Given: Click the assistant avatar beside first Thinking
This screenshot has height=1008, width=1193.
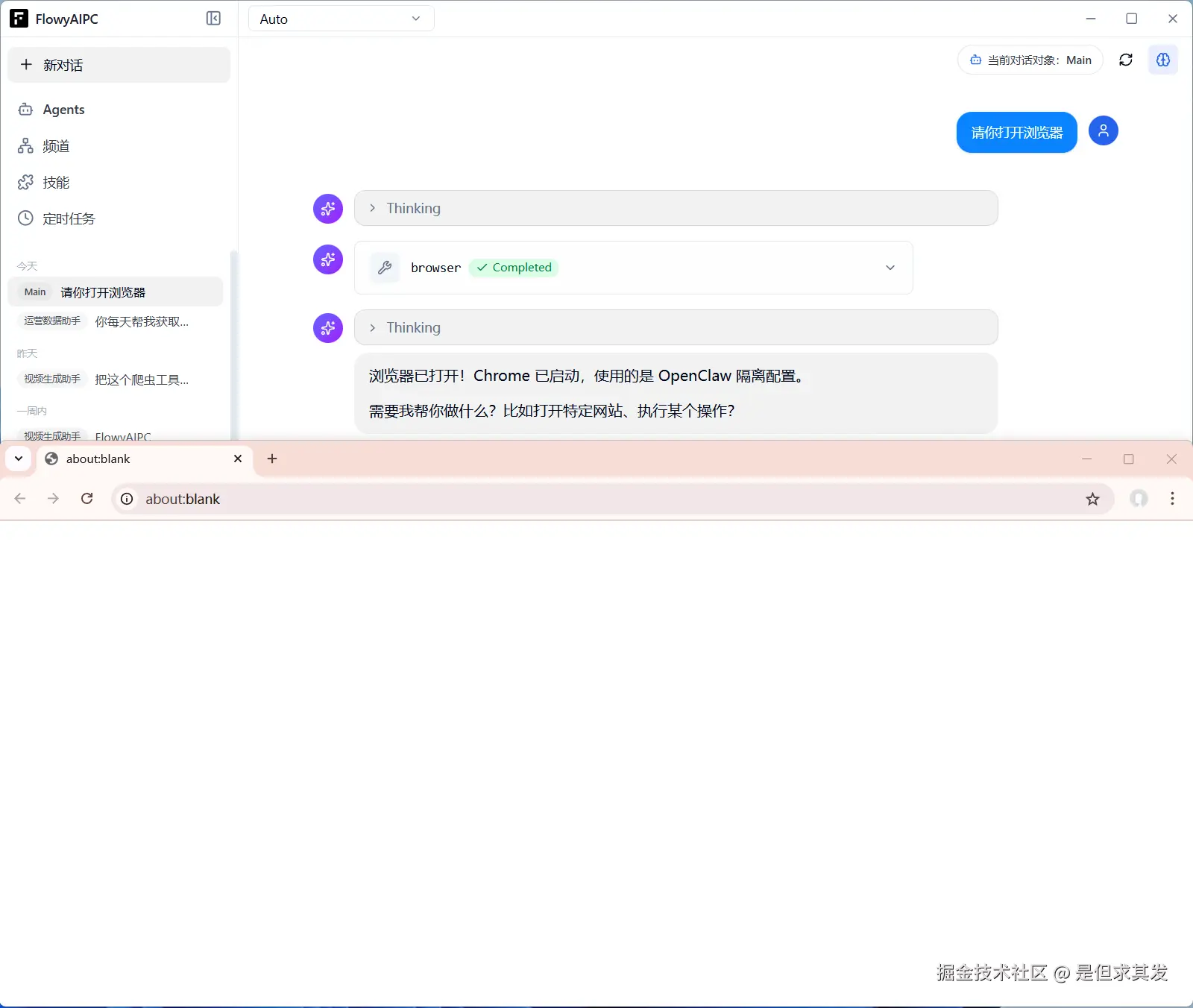Looking at the screenshot, I should pos(328,209).
